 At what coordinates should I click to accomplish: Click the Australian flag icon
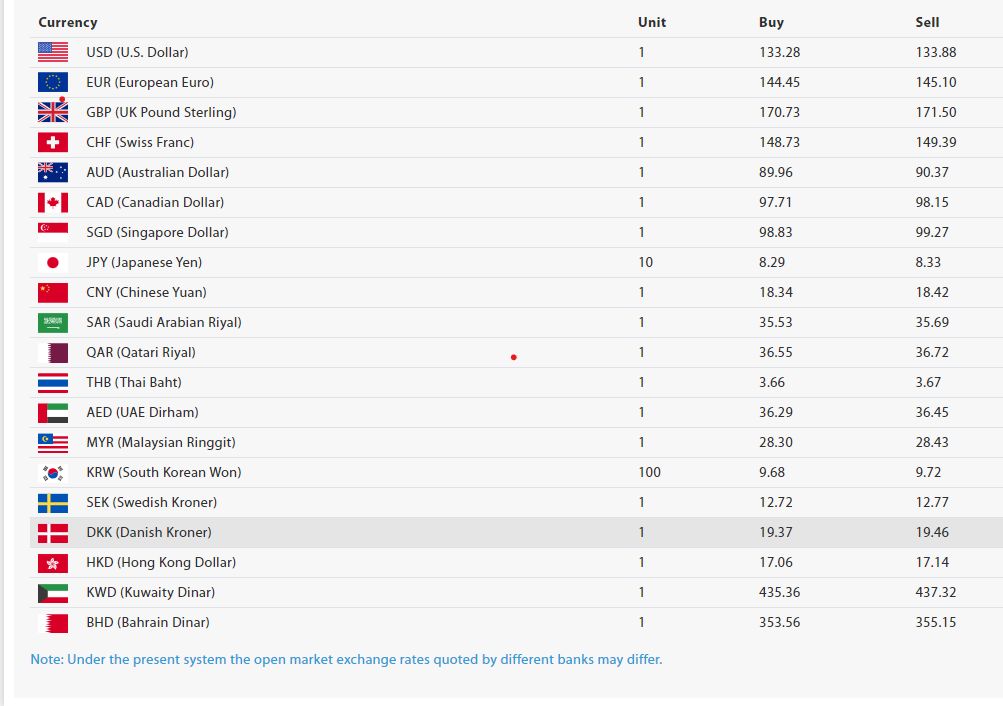click(53, 172)
